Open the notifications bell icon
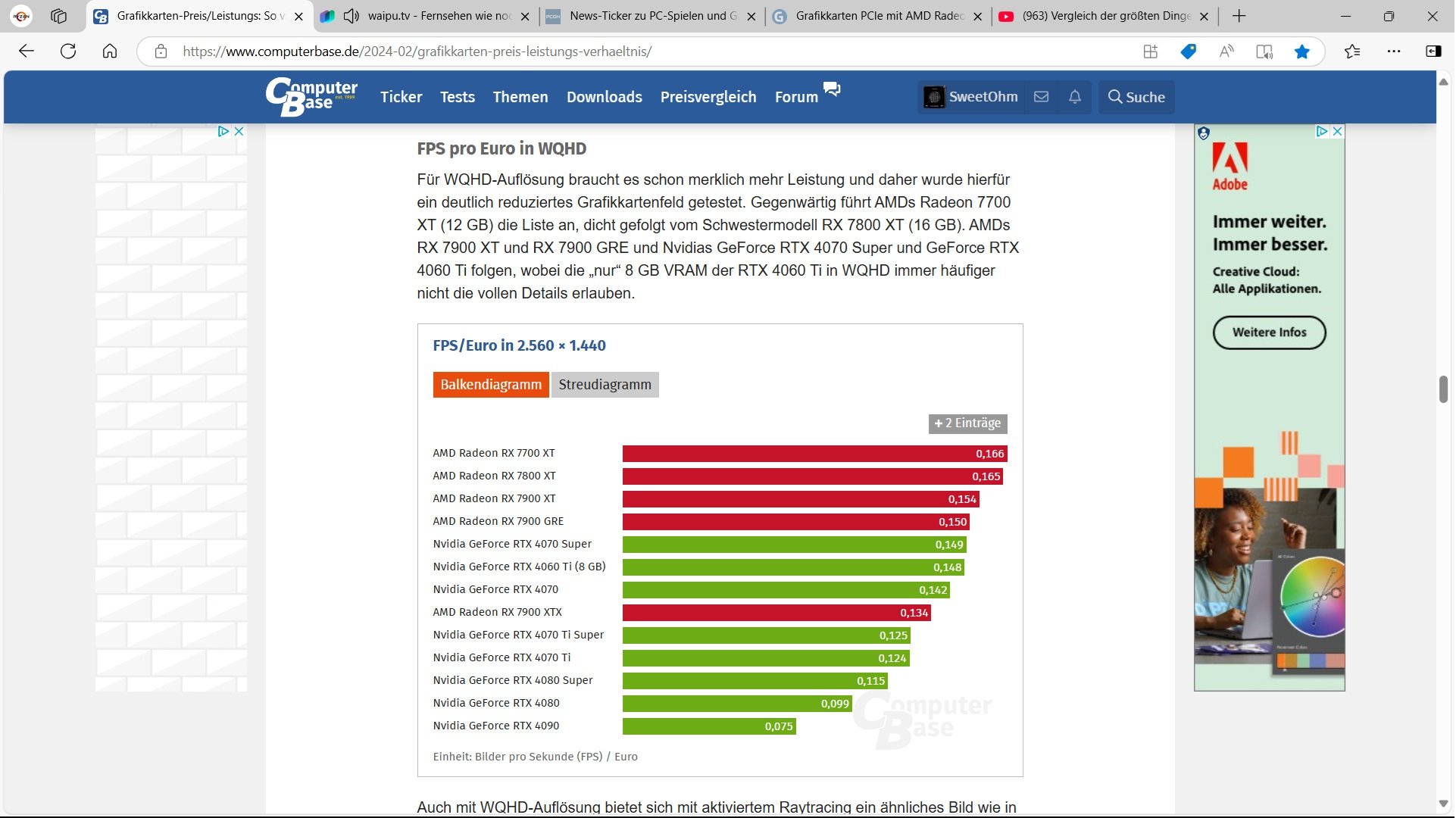Image resolution: width=1456 pixels, height=818 pixels. tap(1075, 97)
